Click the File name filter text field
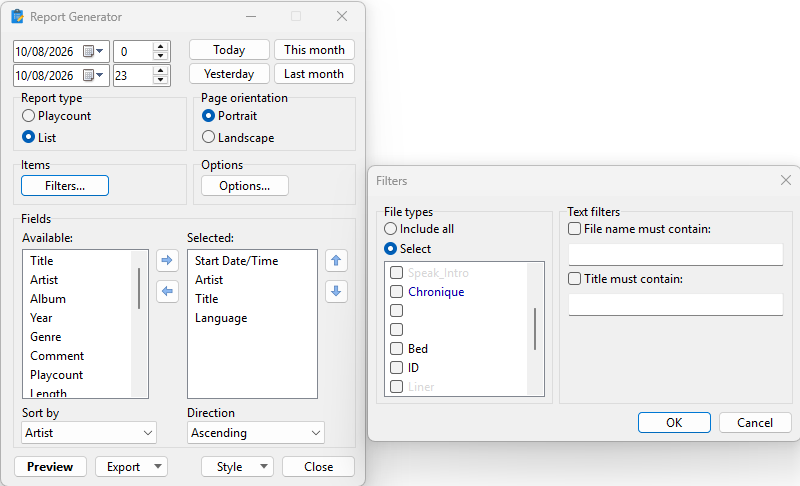 point(676,254)
